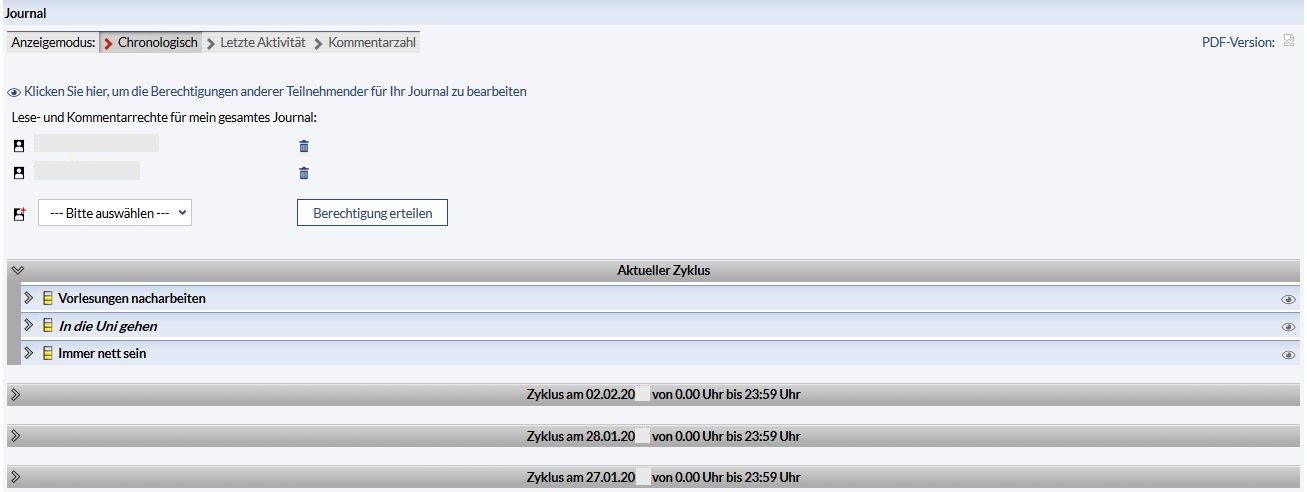1307x492 pixels.
Task: Open the PDF version document icon
Action: click(1289, 42)
